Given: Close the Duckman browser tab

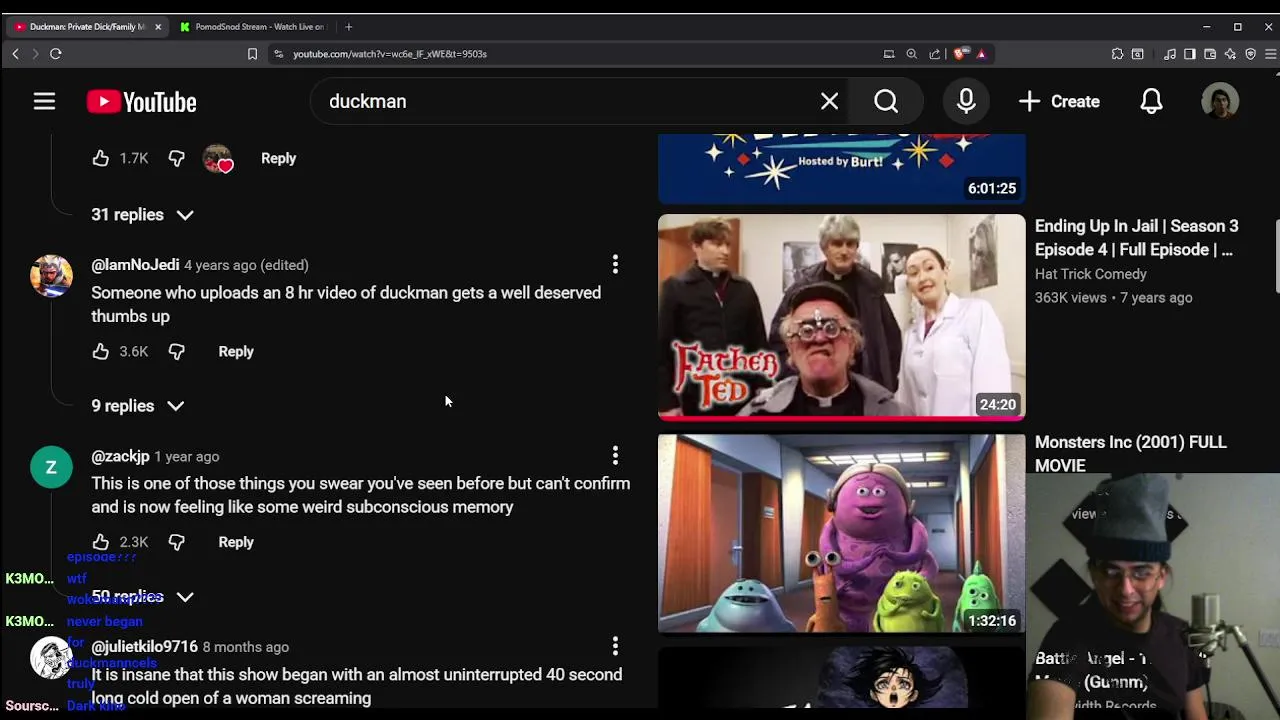Looking at the screenshot, I should [158, 27].
